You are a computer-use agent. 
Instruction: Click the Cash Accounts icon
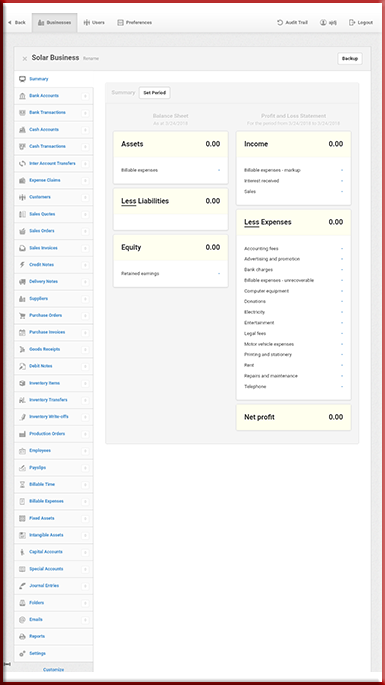point(22,130)
